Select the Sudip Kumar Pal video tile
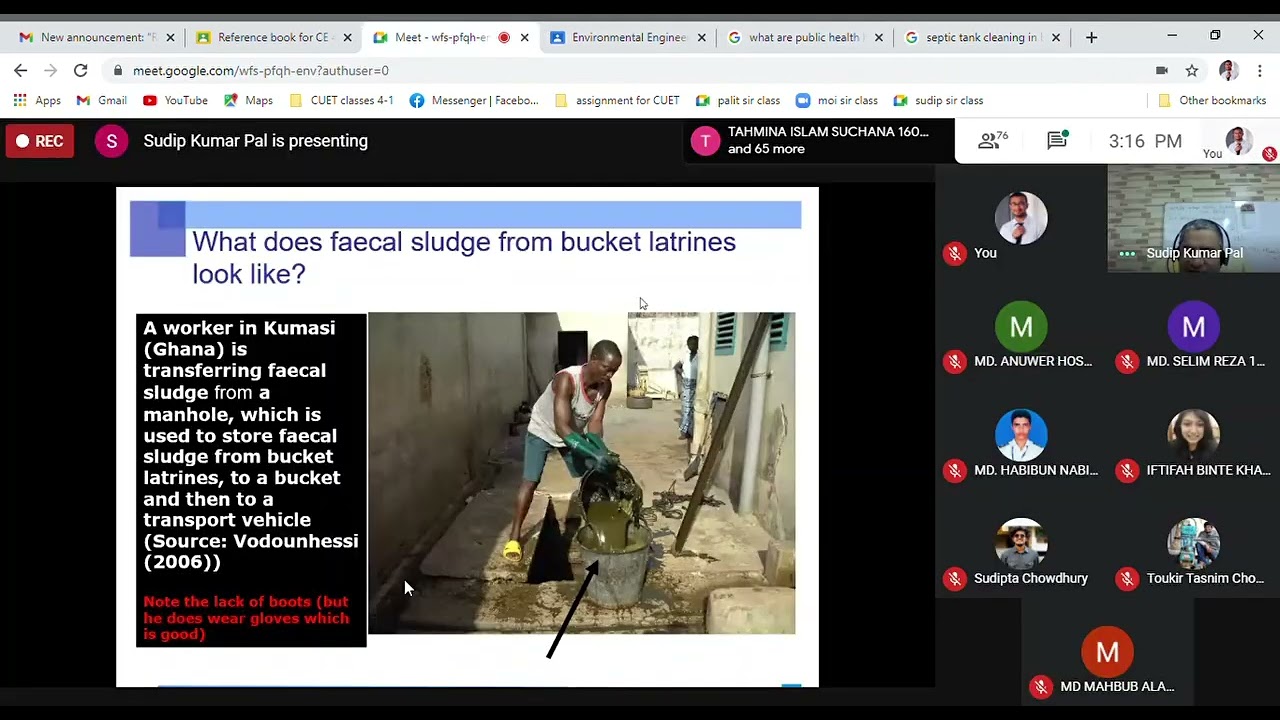 [x=1193, y=218]
